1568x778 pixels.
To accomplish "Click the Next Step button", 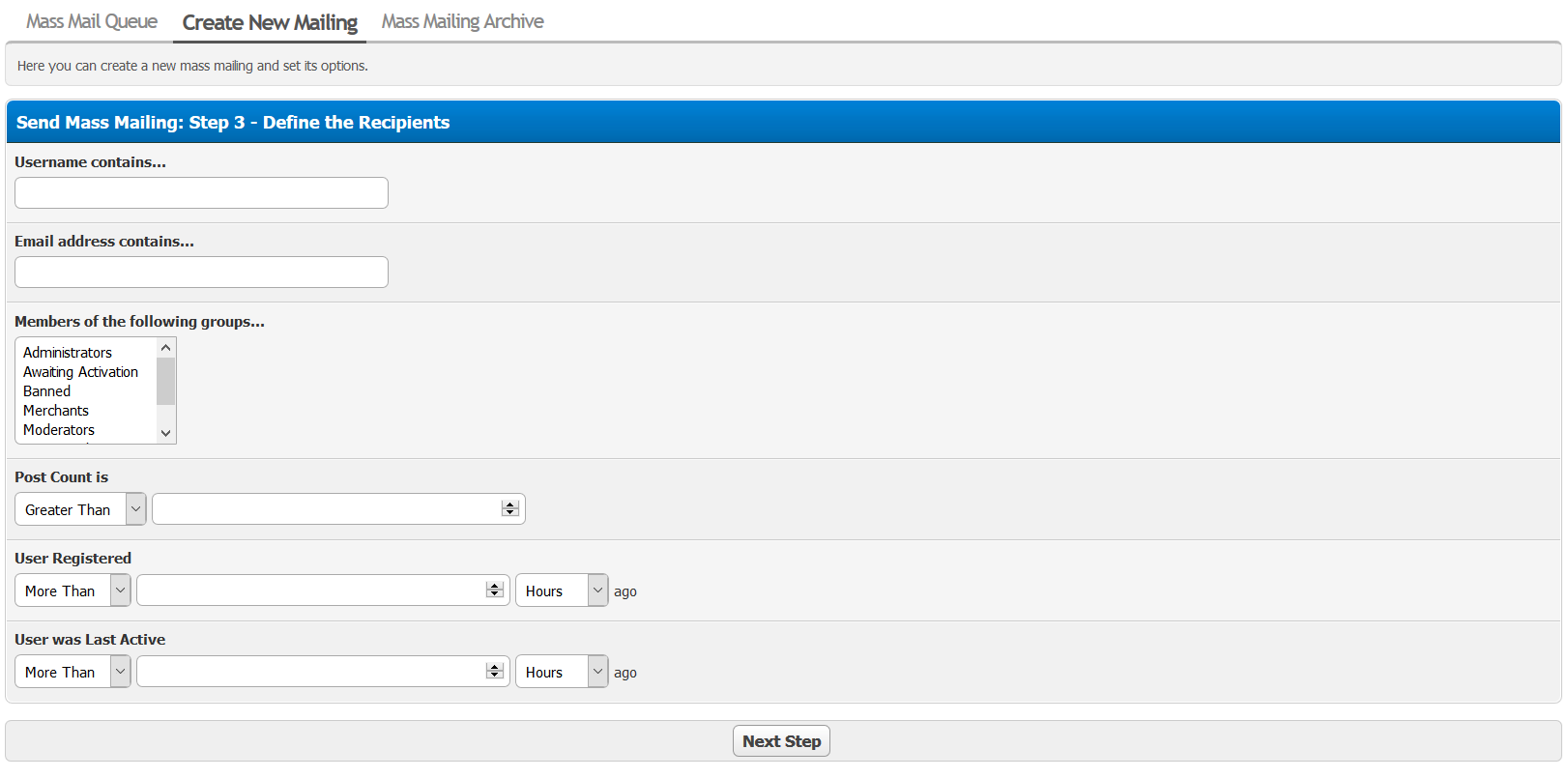I will (781, 741).
